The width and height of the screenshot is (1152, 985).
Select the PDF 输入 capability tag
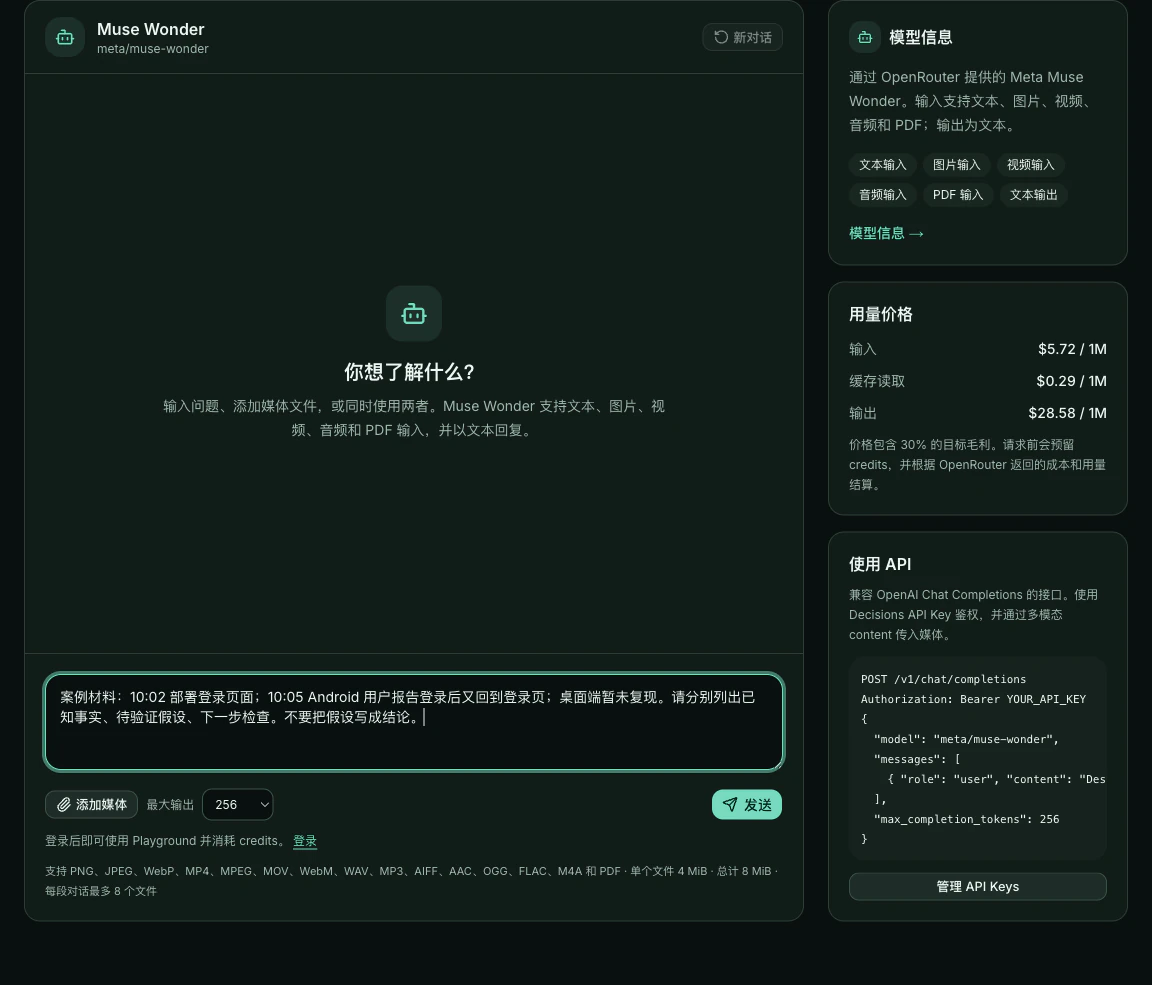(x=957, y=195)
